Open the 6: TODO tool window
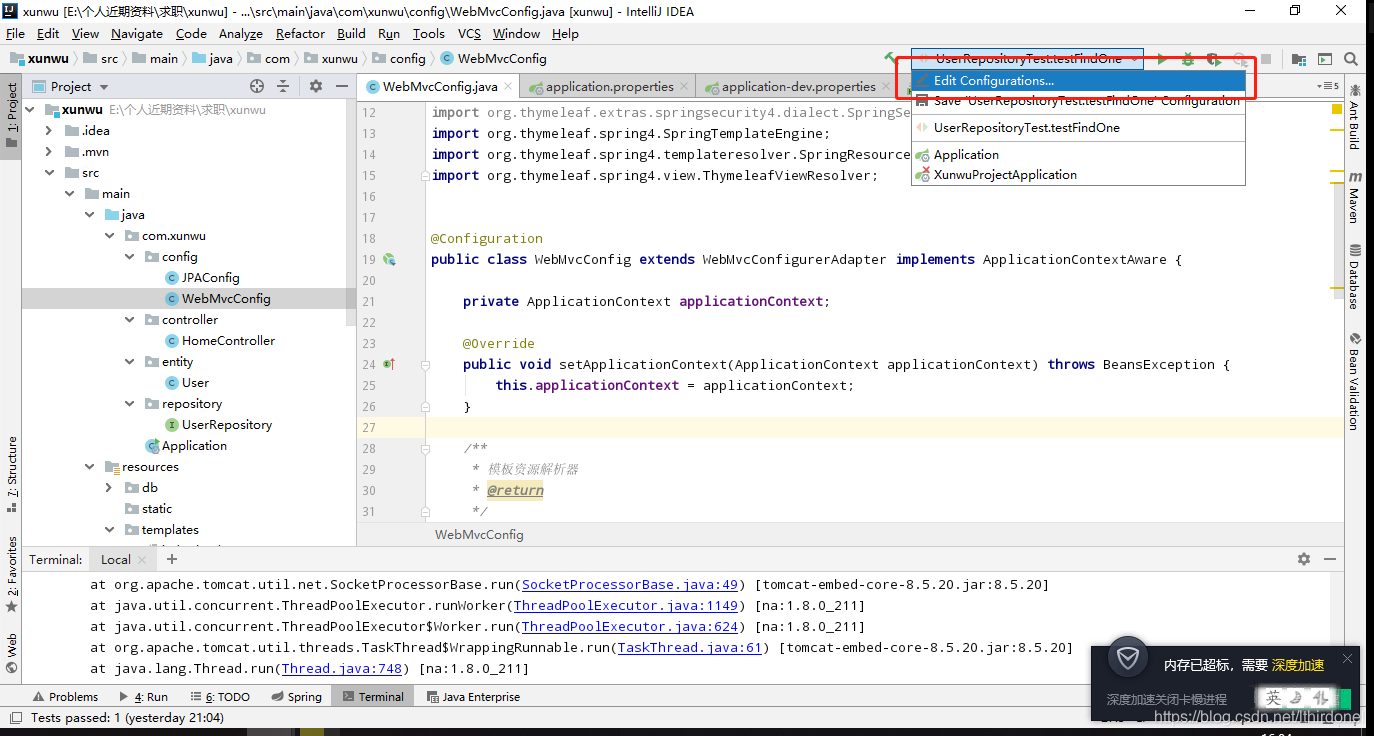 point(220,696)
